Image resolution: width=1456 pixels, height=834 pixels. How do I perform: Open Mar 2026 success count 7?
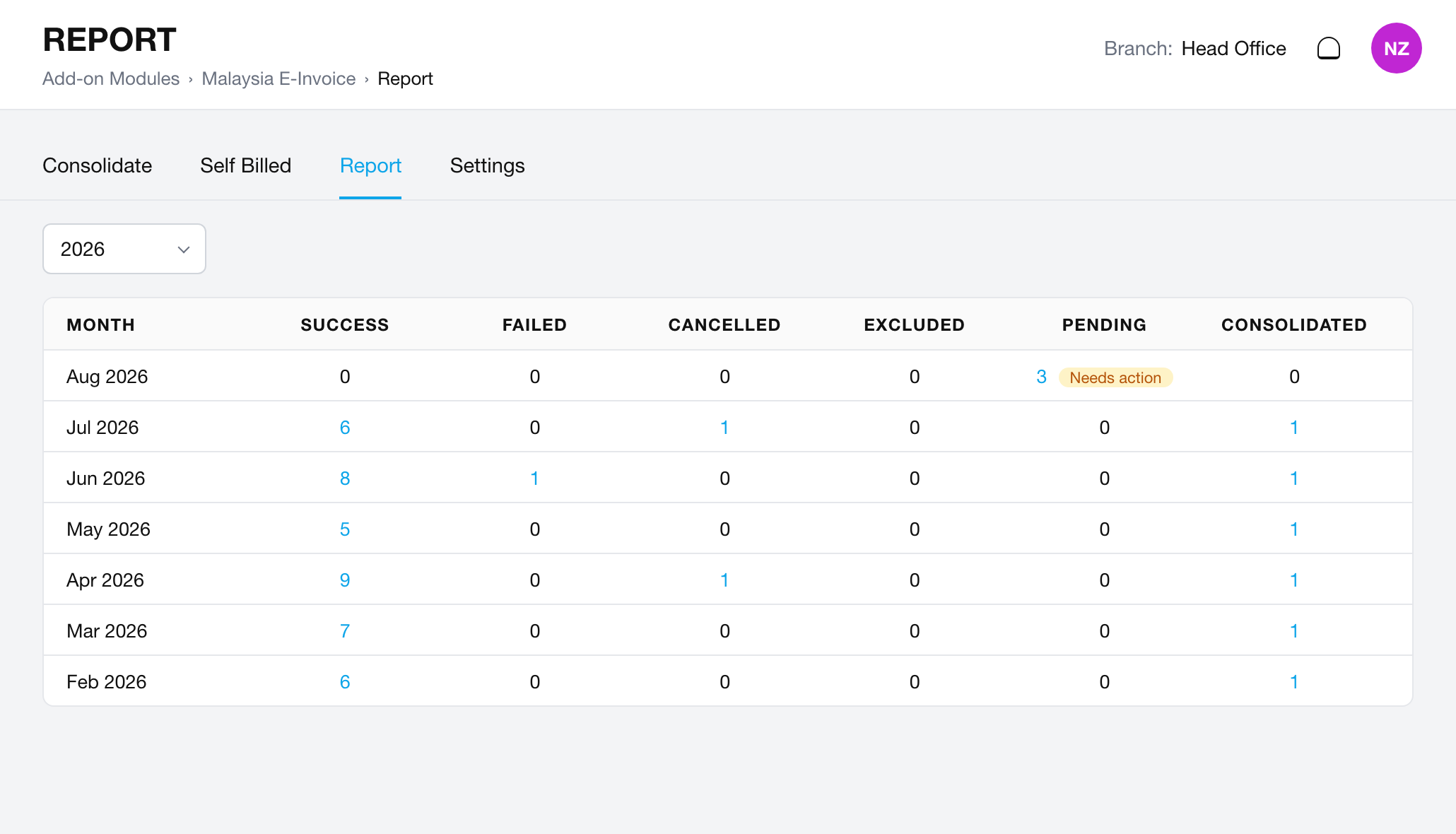point(345,631)
